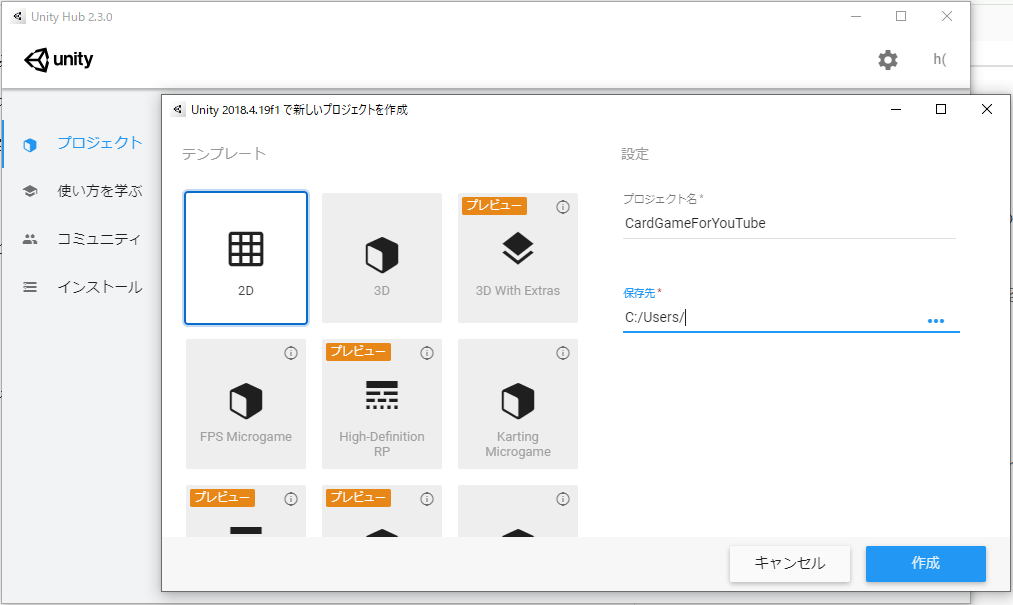Select the 3D template card
This screenshot has height=605, width=1013.
tap(382, 258)
